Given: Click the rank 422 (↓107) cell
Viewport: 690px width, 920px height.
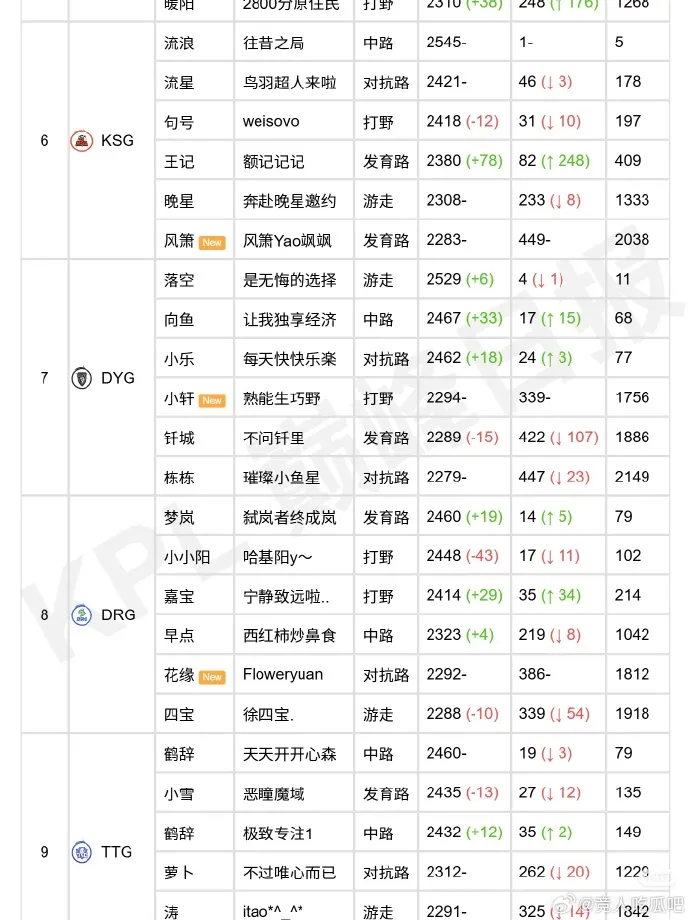Looking at the screenshot, I should click(x=558, y=437).
